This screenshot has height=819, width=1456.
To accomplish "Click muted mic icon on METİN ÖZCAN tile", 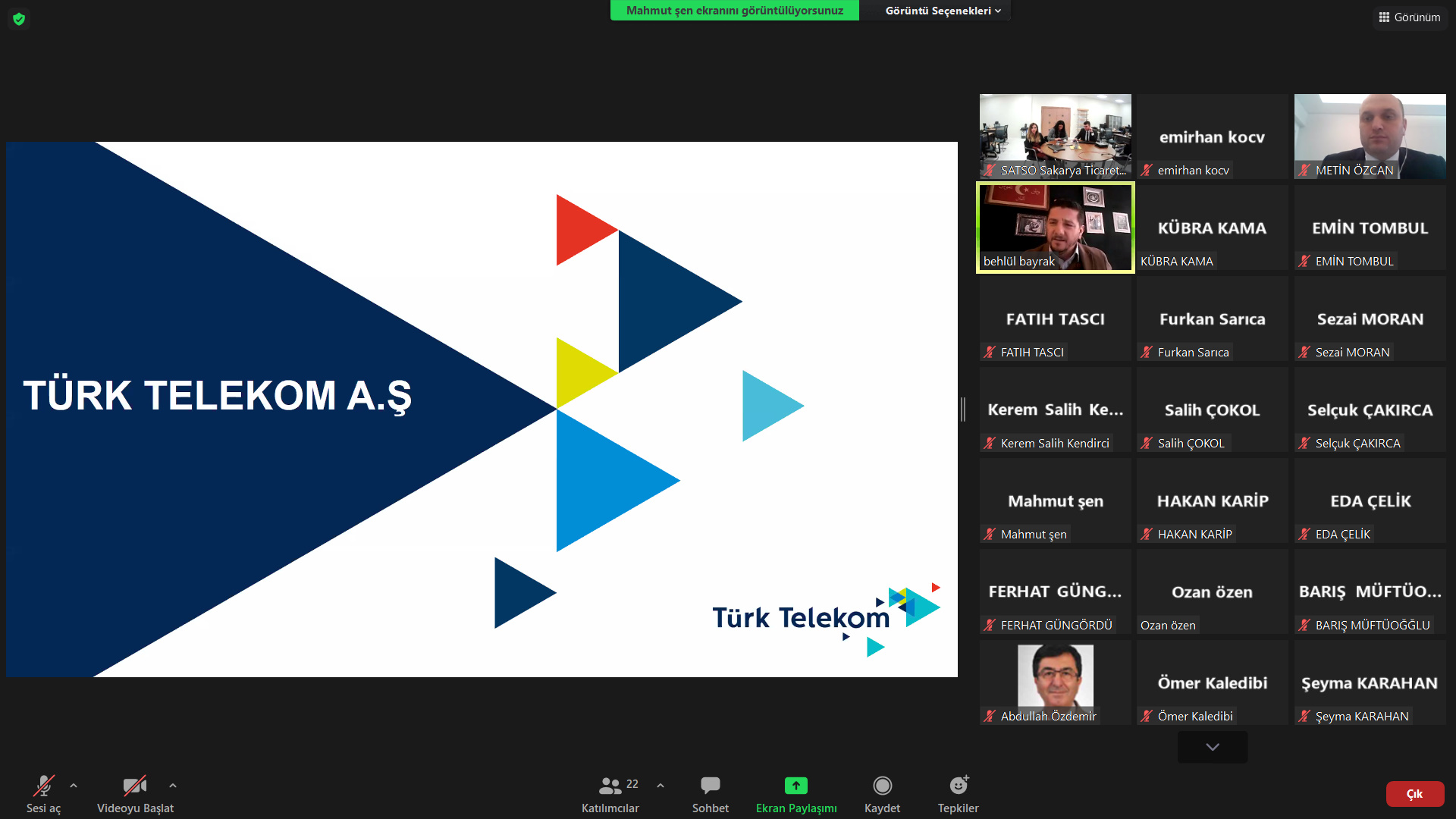I will (x=1304, y=171).
